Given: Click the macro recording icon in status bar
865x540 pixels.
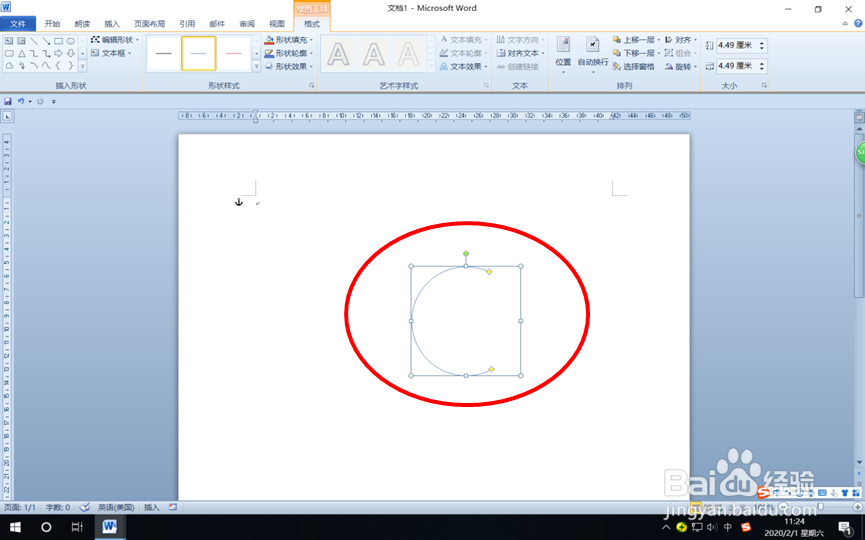Looking at the screenshot, I should (x=173, y=507).
